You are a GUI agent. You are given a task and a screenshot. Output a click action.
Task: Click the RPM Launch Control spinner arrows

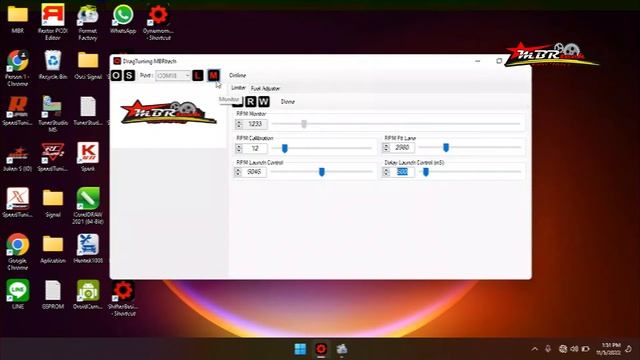click(238, 172)
